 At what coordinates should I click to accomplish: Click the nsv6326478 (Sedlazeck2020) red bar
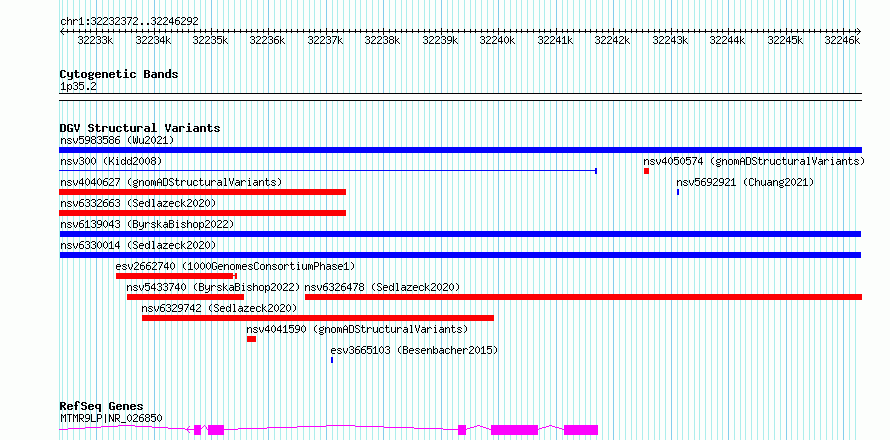click(x=583, y=297)
